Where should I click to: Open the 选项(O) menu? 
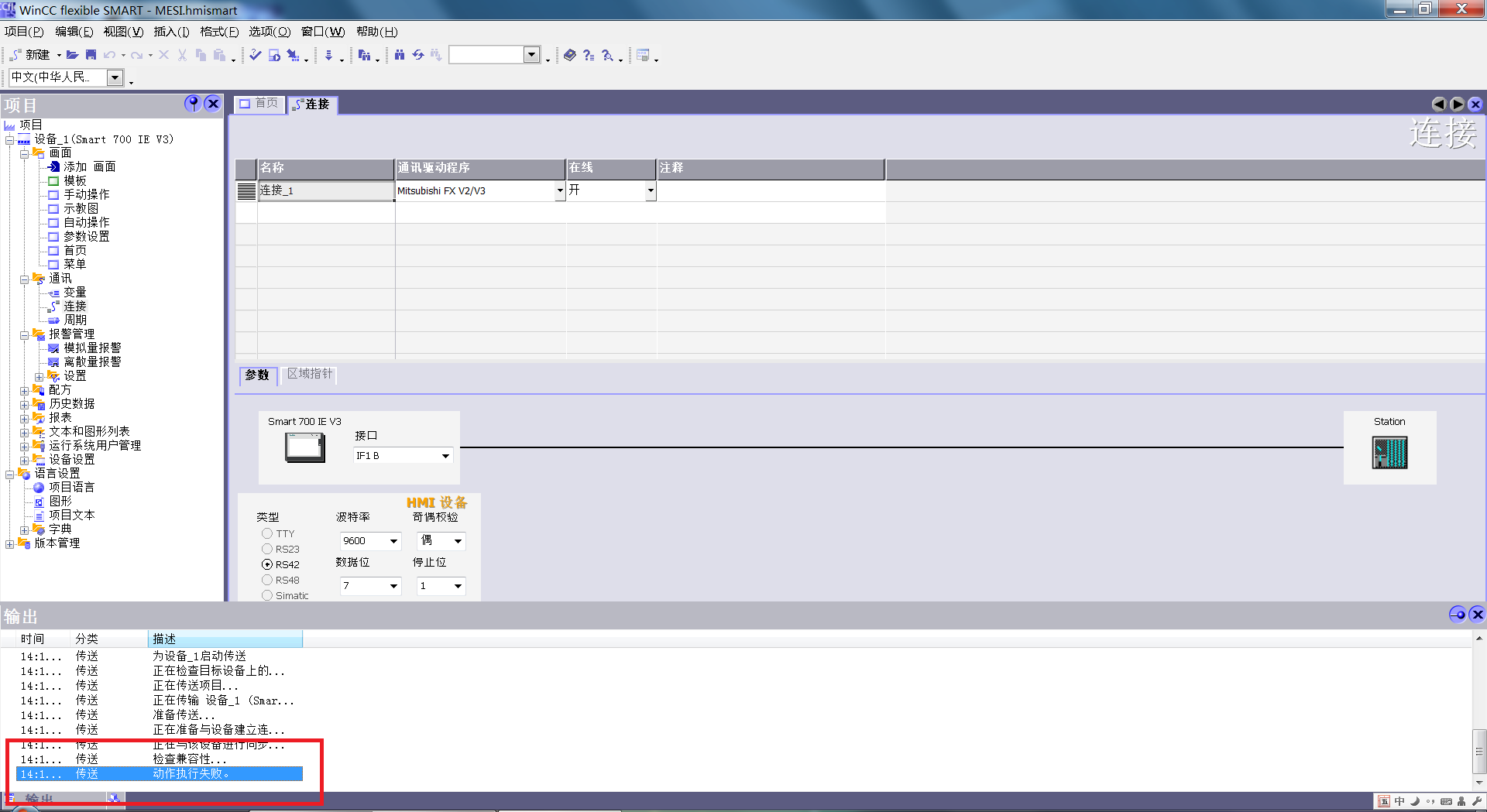(269, 32)
